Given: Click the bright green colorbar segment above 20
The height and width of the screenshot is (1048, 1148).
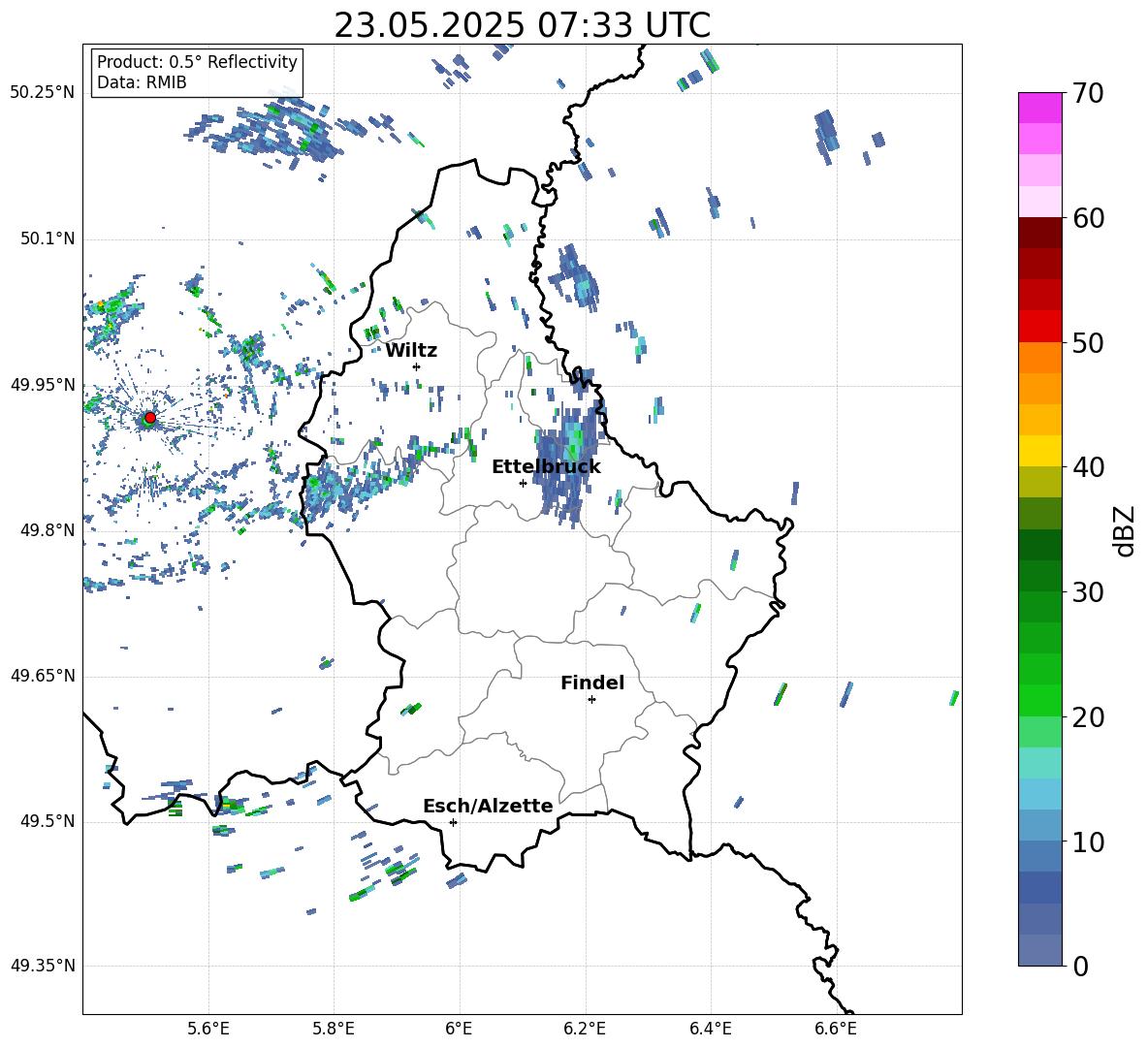Looking at the screenshot, I should [1039, 700].
